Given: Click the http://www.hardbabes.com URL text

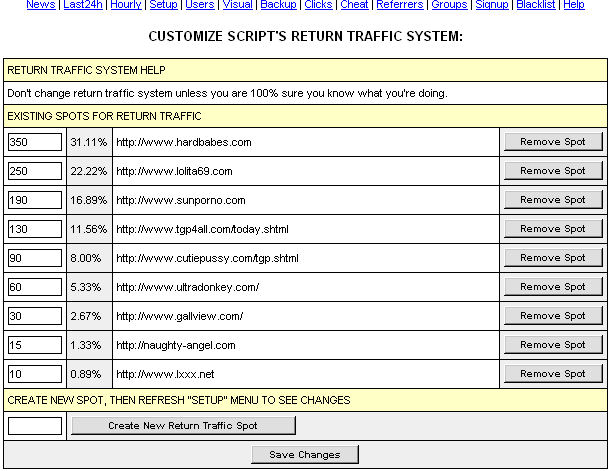Looking at the screenshot, I should click(184, 142).
